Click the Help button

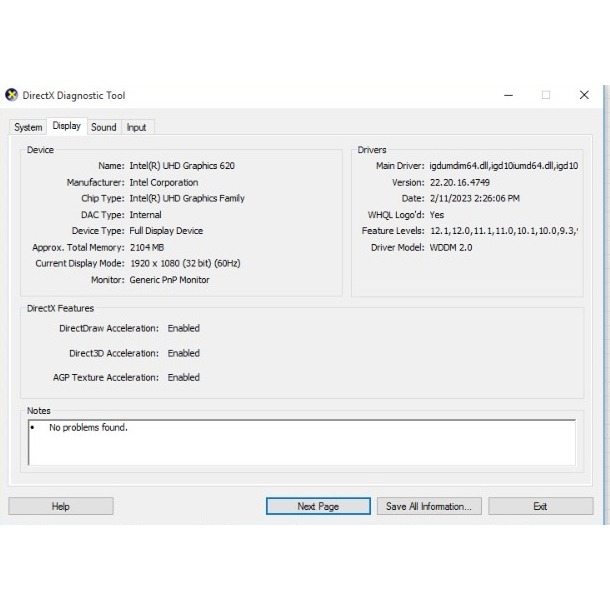61,506
